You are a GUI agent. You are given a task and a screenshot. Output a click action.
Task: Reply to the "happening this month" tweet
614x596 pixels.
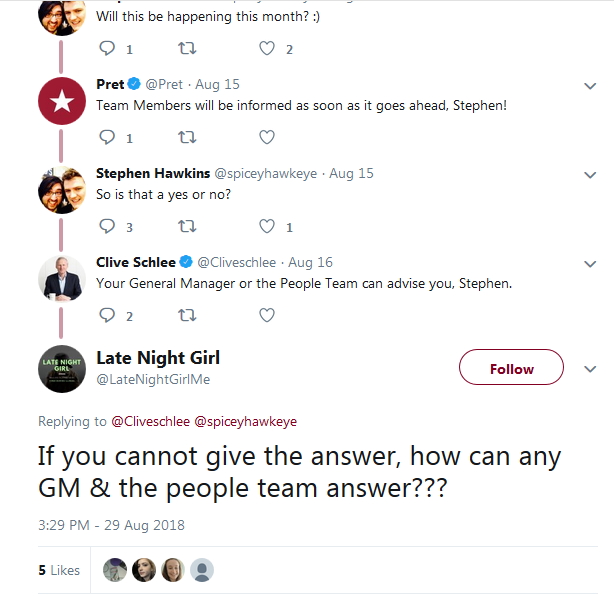pyautogui.click(x=108, y=49)
